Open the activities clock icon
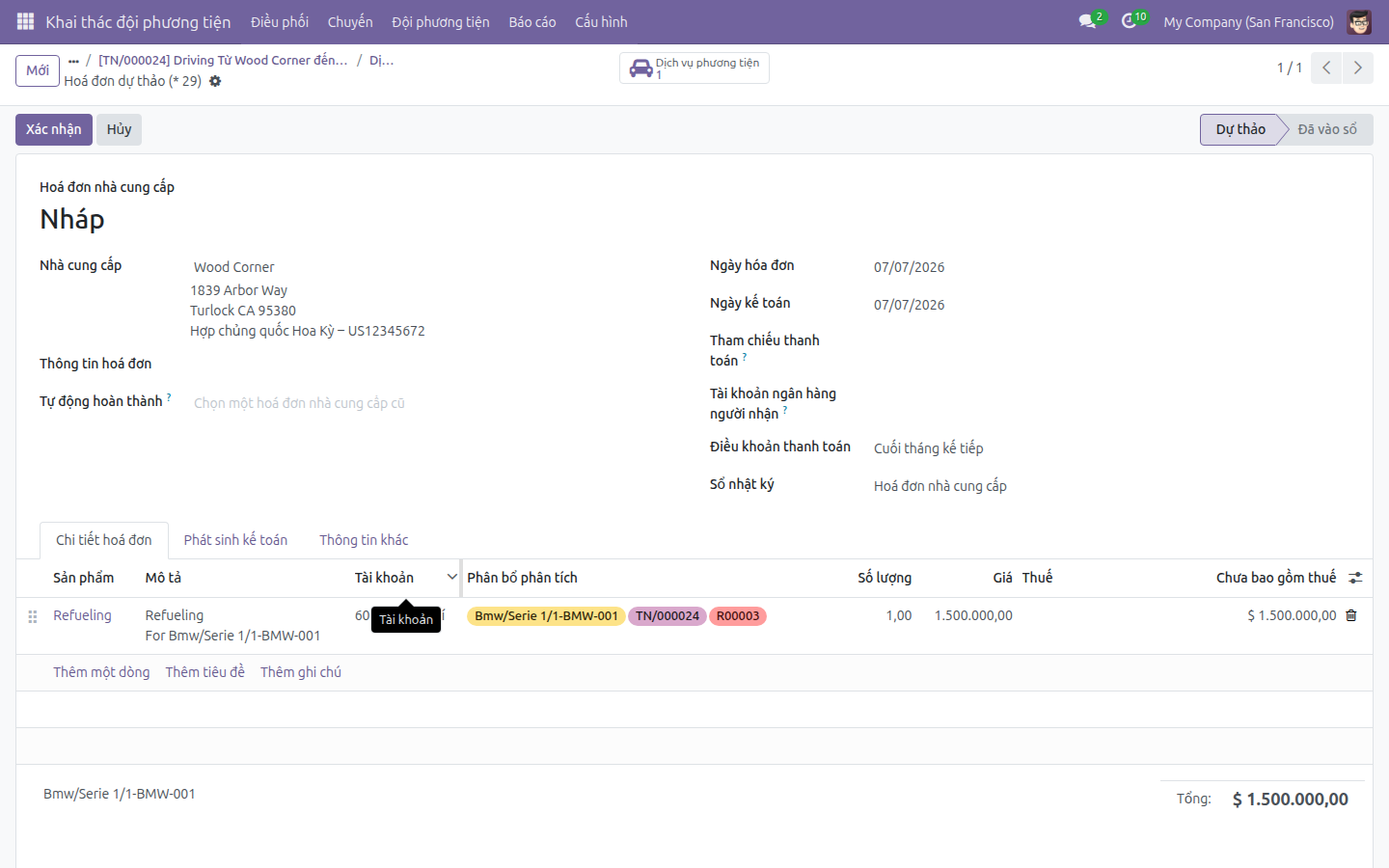 click(x=1130, y=21)
